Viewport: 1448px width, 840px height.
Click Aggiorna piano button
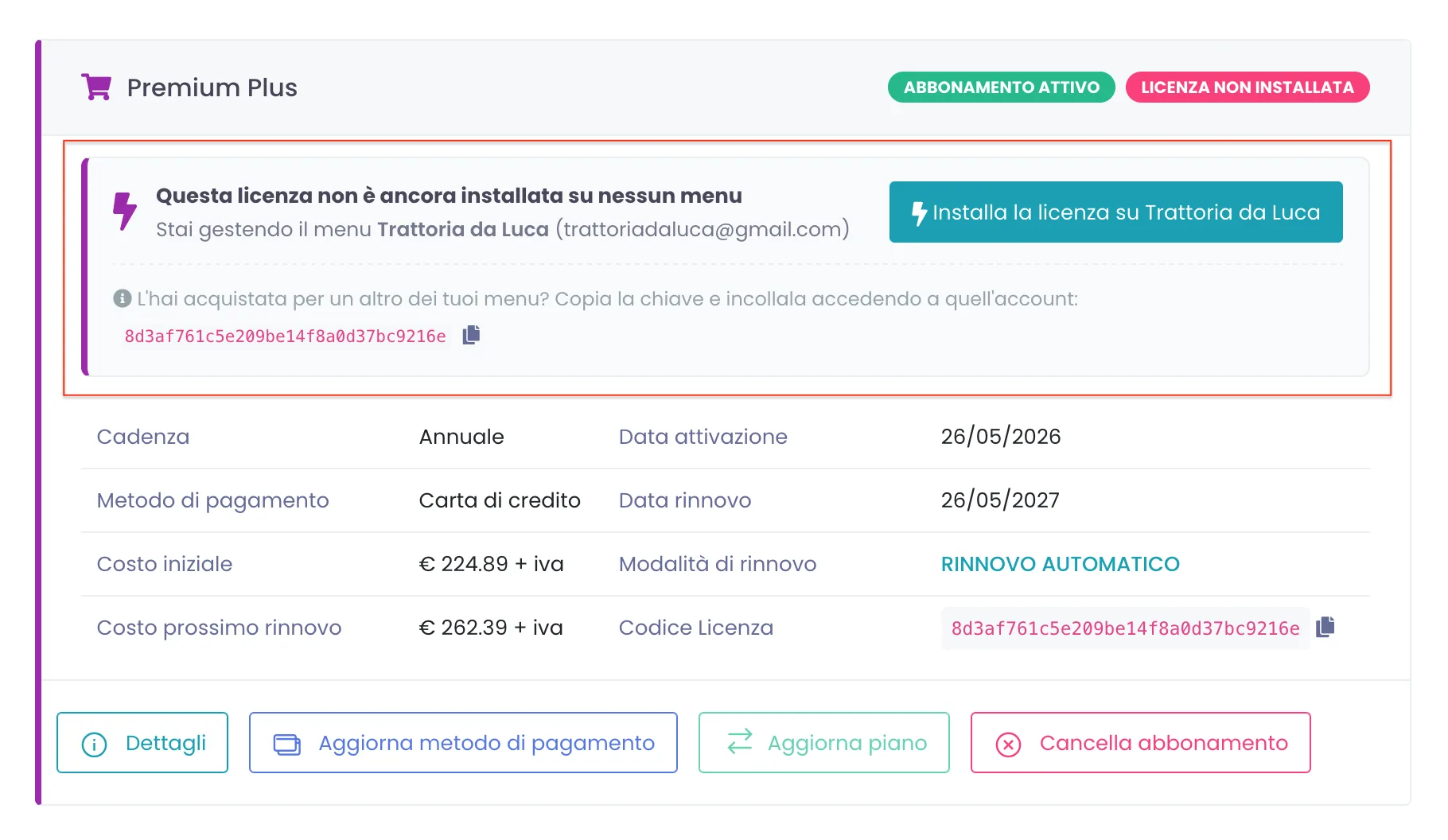(824, 743)
